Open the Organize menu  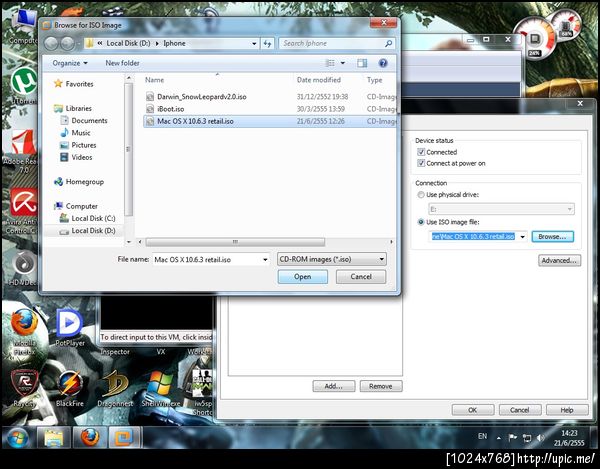[x=70, y=63]
